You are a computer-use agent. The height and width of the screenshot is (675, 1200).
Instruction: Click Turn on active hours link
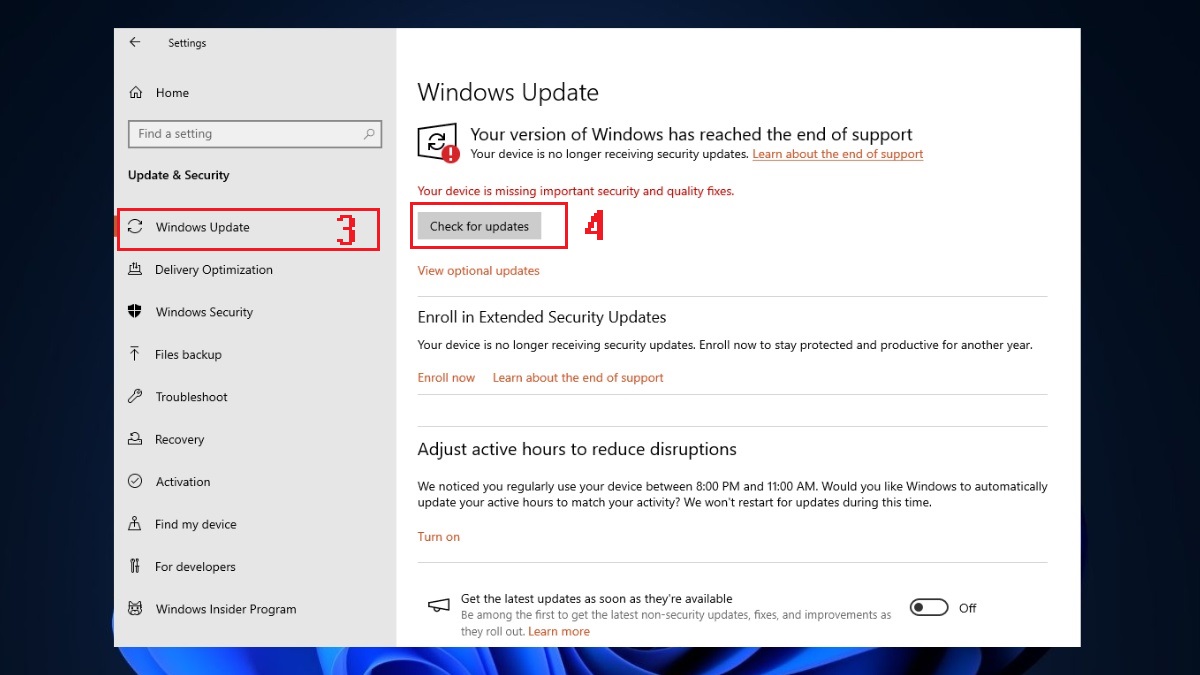pos(439,537)
